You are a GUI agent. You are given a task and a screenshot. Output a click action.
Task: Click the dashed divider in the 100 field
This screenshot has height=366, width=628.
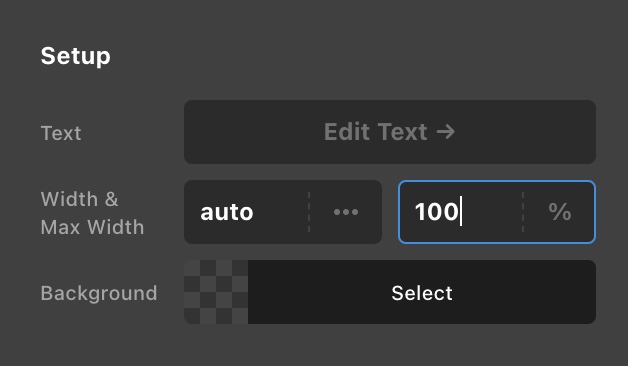[523, 212]
